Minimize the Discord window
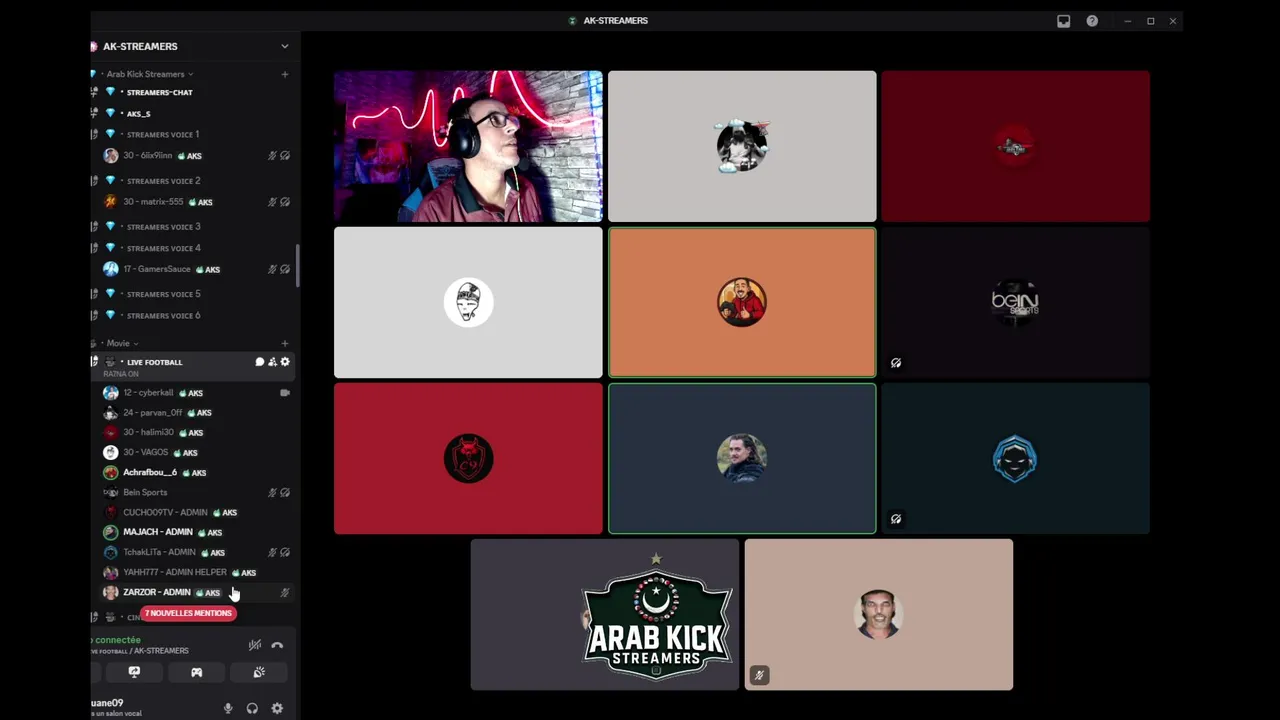 pos(1127,21)
